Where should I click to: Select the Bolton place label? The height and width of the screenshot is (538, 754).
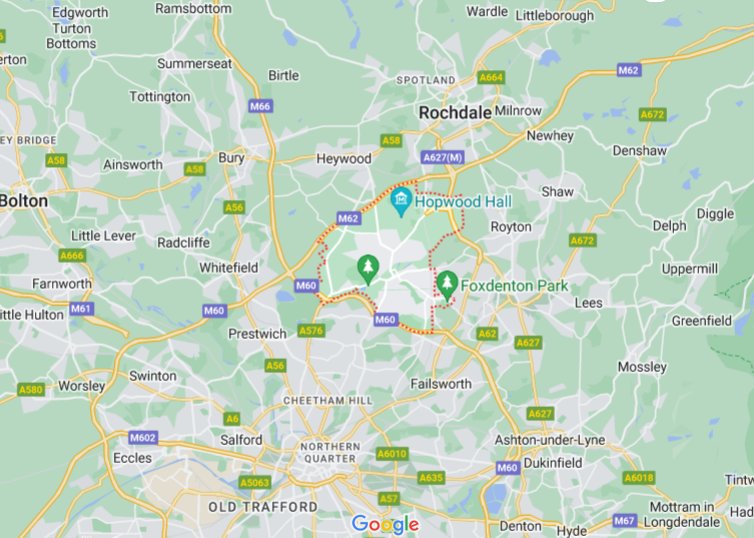24,201
